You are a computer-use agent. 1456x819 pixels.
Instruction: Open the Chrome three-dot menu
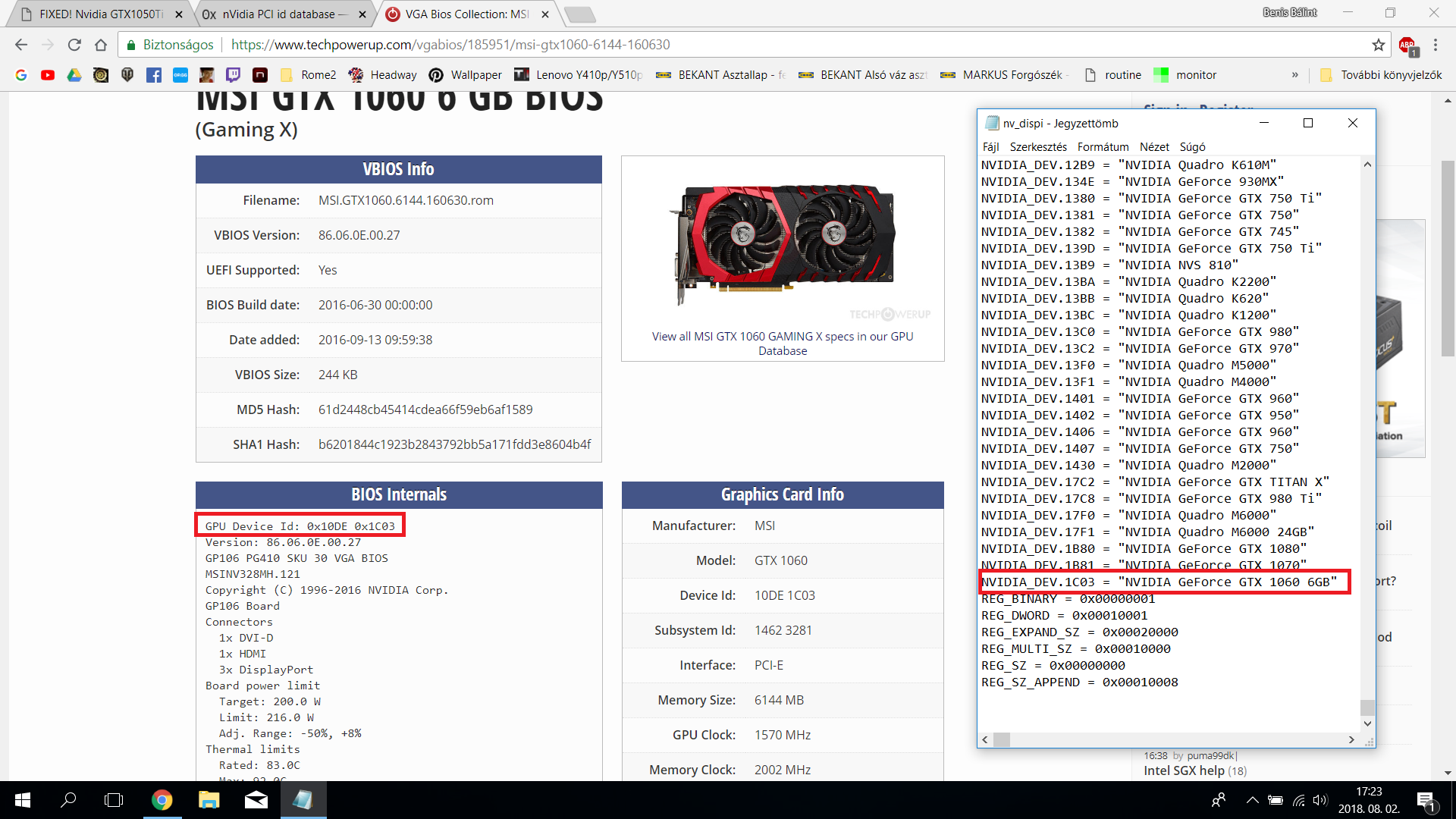[1436, 45]
